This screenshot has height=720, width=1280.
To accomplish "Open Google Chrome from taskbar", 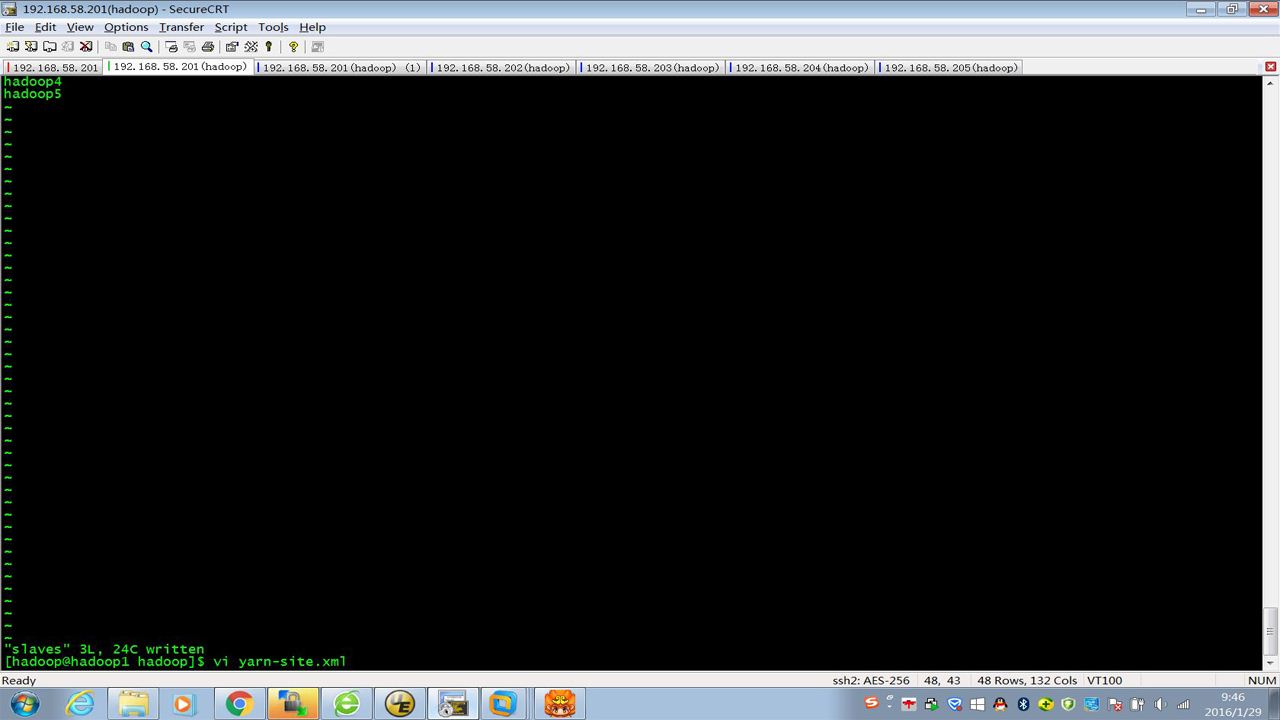I will click(238, 704).
